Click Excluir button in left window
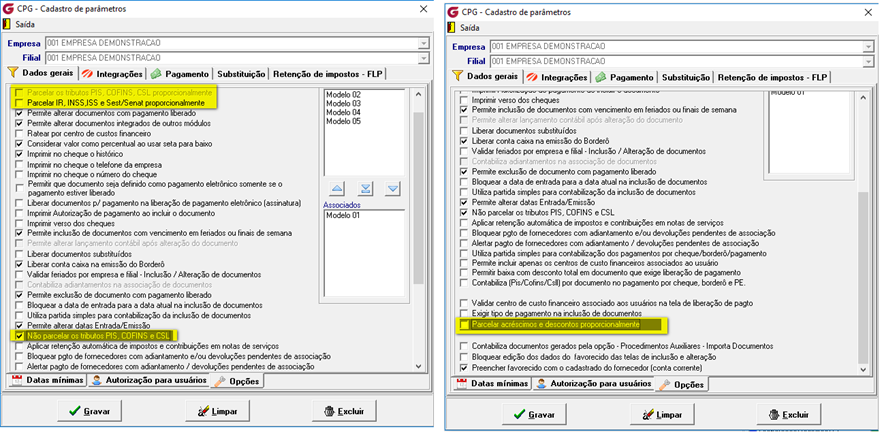The image size is (884, 436). [x=344, y=411]
